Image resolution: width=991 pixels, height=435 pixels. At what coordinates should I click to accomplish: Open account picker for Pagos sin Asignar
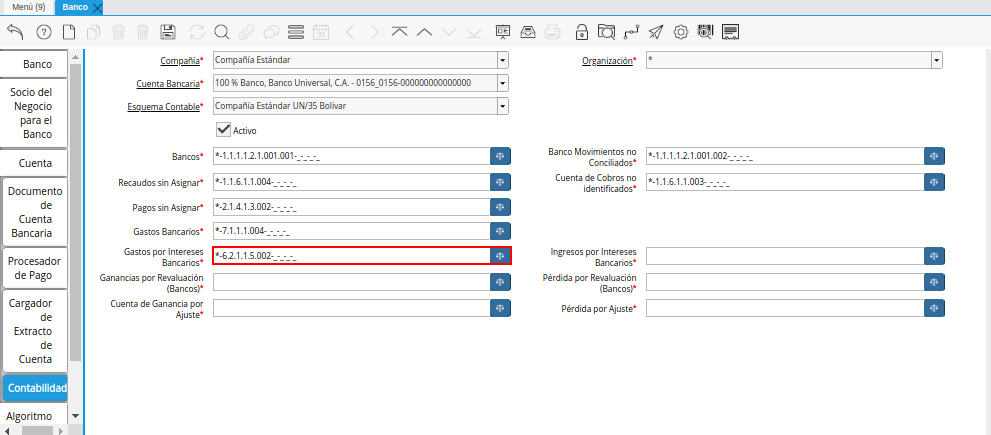click(x=500, y=207)
